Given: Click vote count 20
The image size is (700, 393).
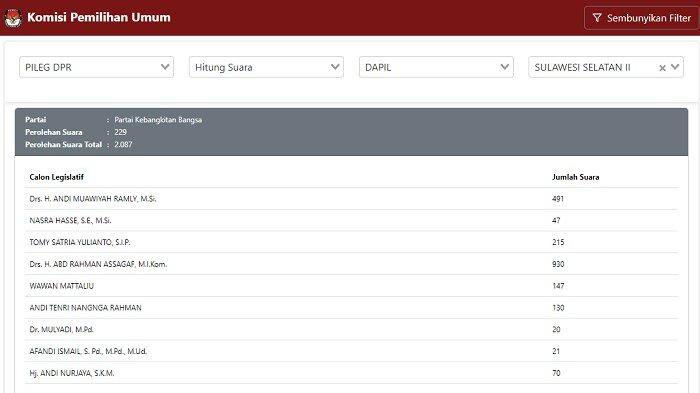Looking at the screenshot, I should tap(556, 329).
